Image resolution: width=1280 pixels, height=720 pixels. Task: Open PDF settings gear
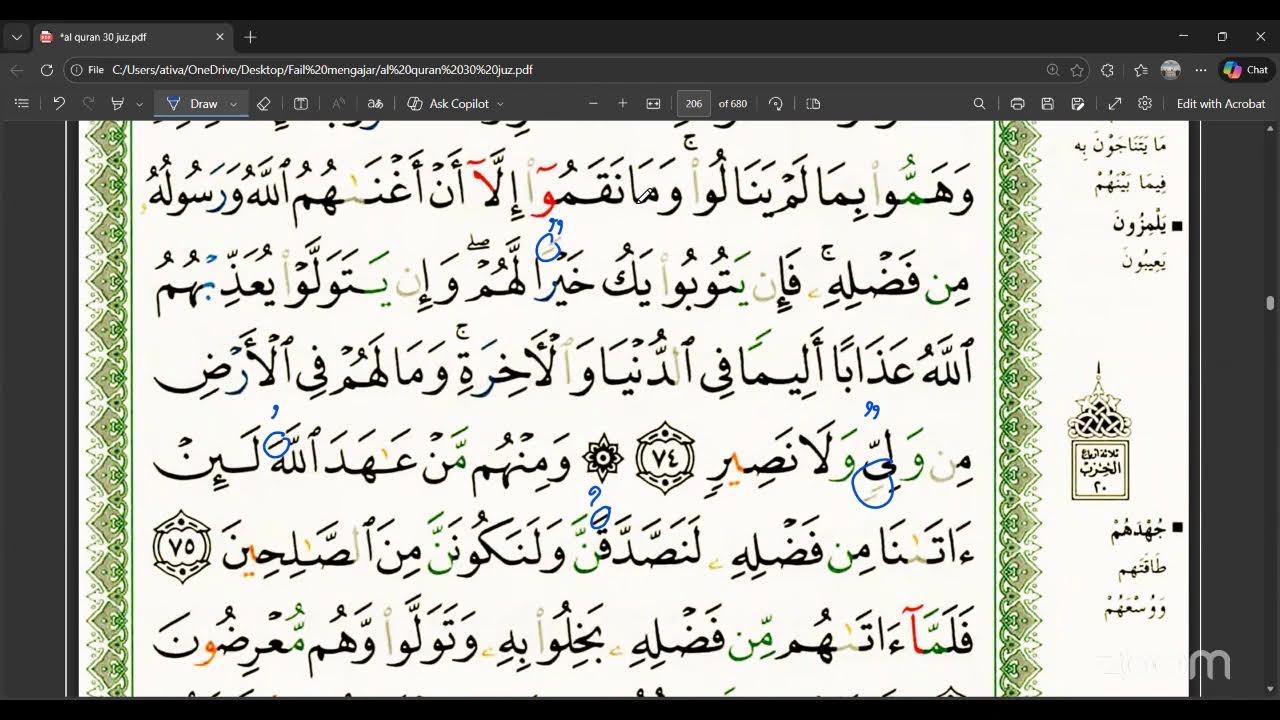pos(1145,103)
